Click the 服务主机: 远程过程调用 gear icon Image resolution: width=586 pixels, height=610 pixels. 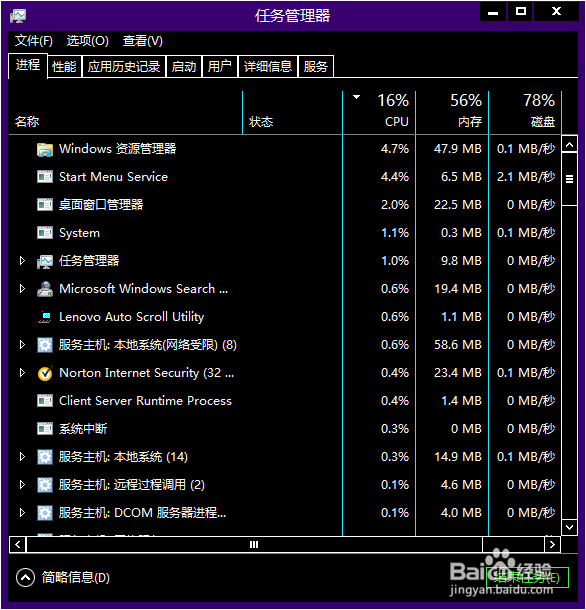point(45,485)
